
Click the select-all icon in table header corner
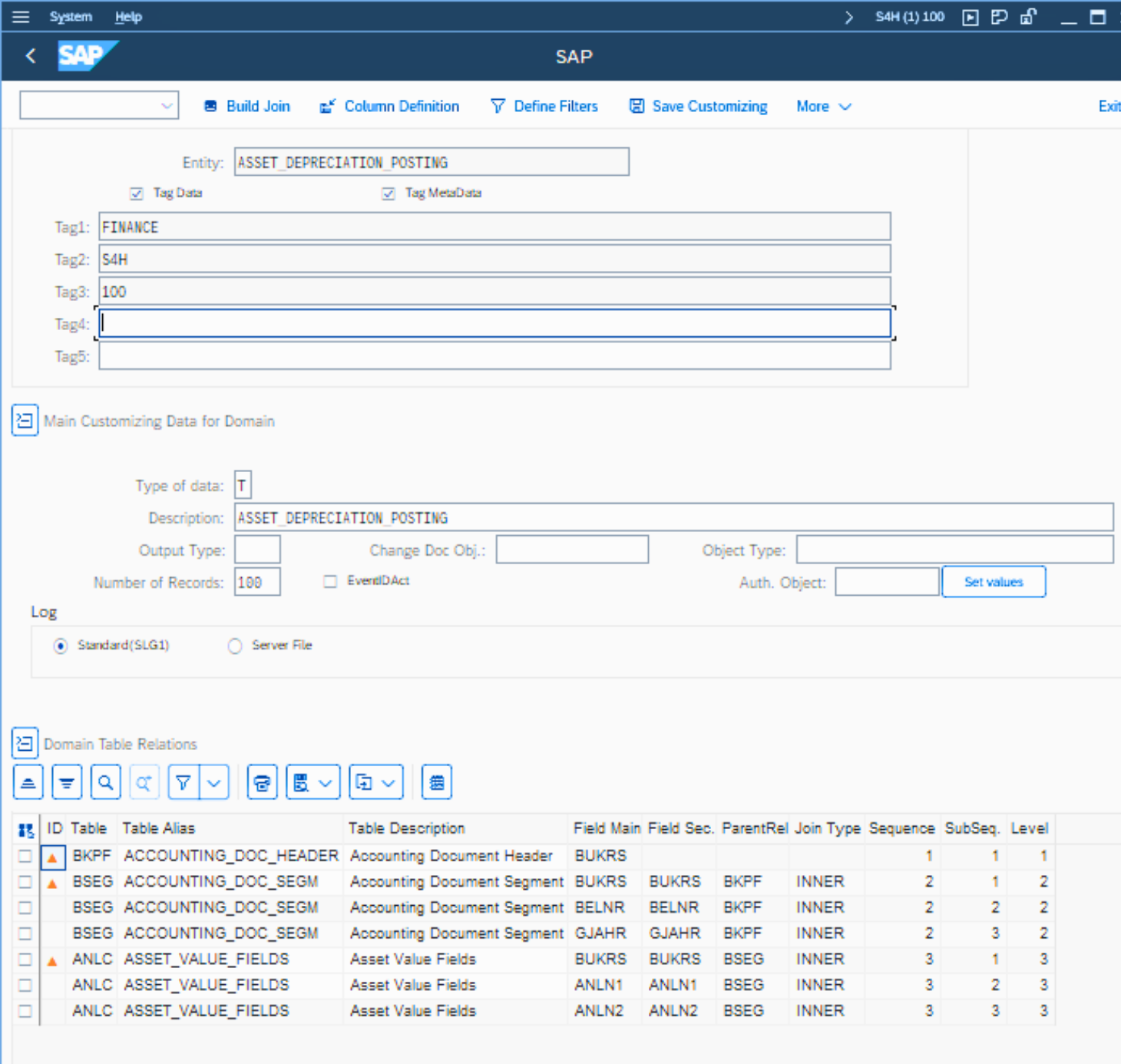(x=25, y=829)
